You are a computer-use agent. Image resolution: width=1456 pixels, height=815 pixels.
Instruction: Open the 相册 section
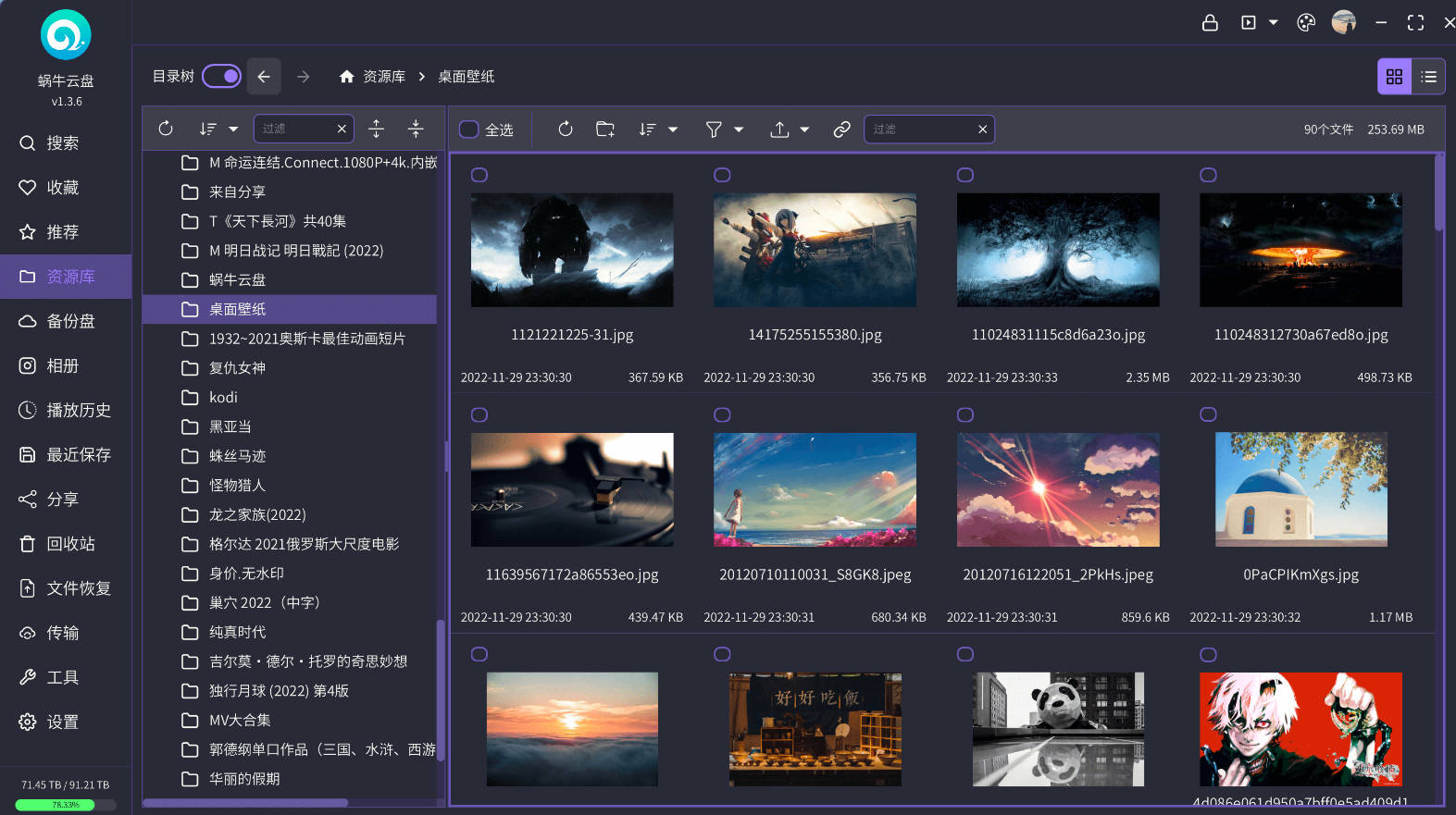(x=66, y=365)
